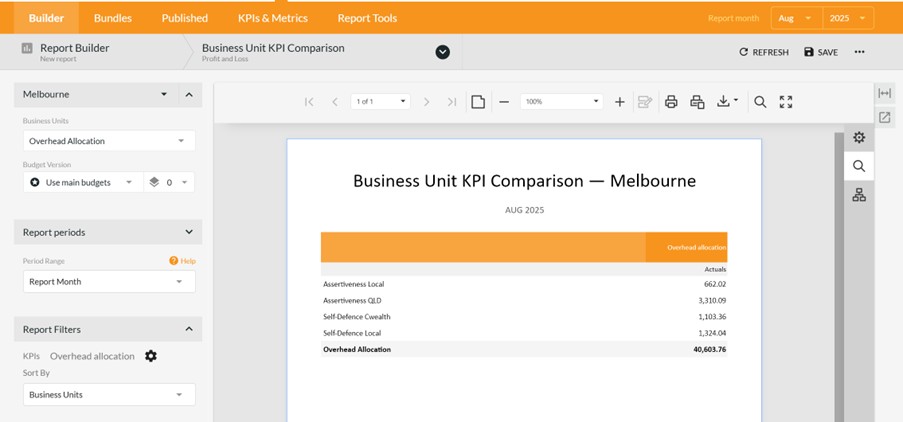Refresh the report
Screen dimensions: 903x422
tap(764, 52)
